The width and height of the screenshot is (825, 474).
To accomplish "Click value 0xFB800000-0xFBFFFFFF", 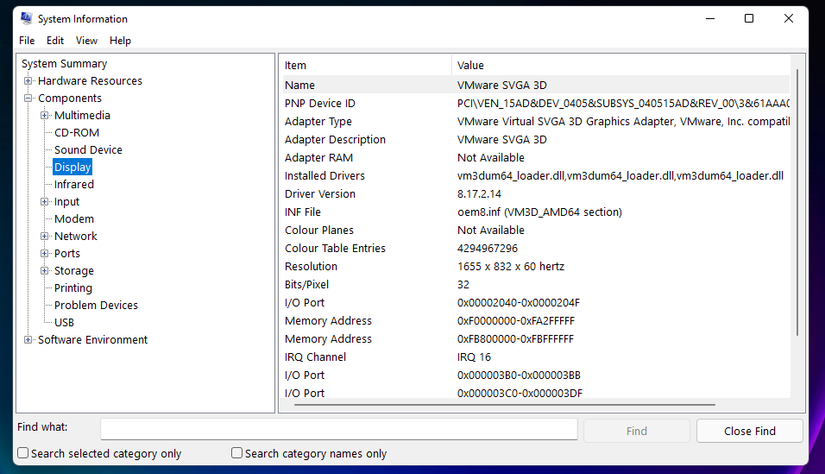I will click(x=515, y=339).
